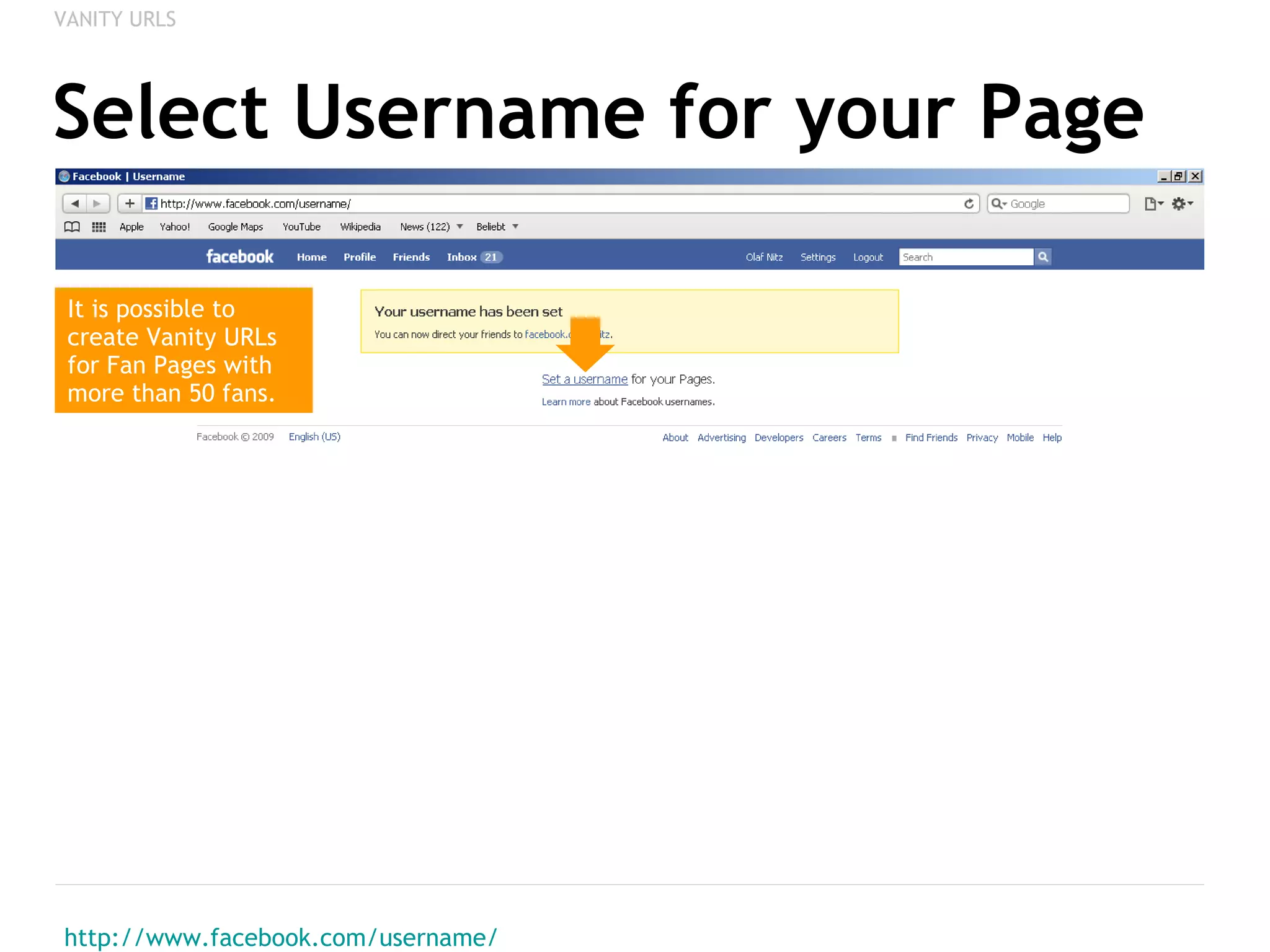Add bookmark with the plus button

click(x=130, y=203)
